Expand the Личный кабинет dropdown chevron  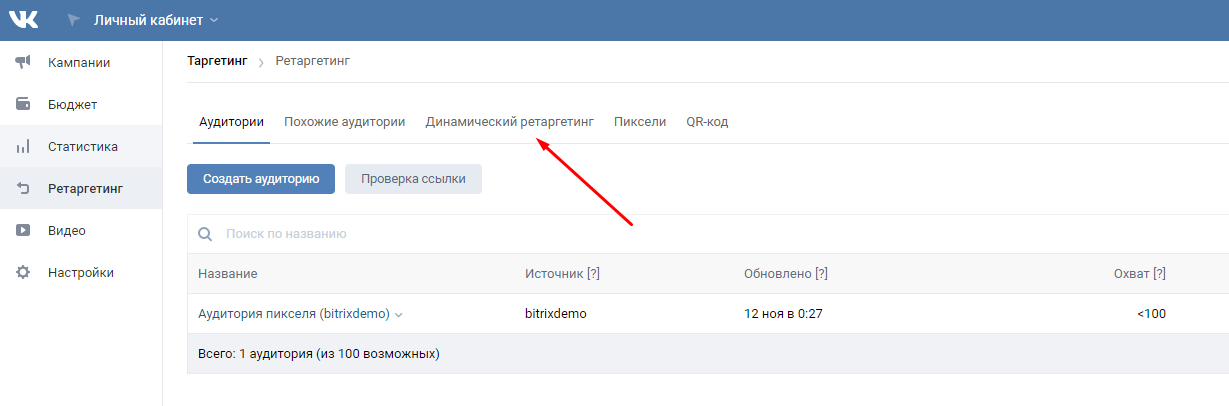click(214, 21)
